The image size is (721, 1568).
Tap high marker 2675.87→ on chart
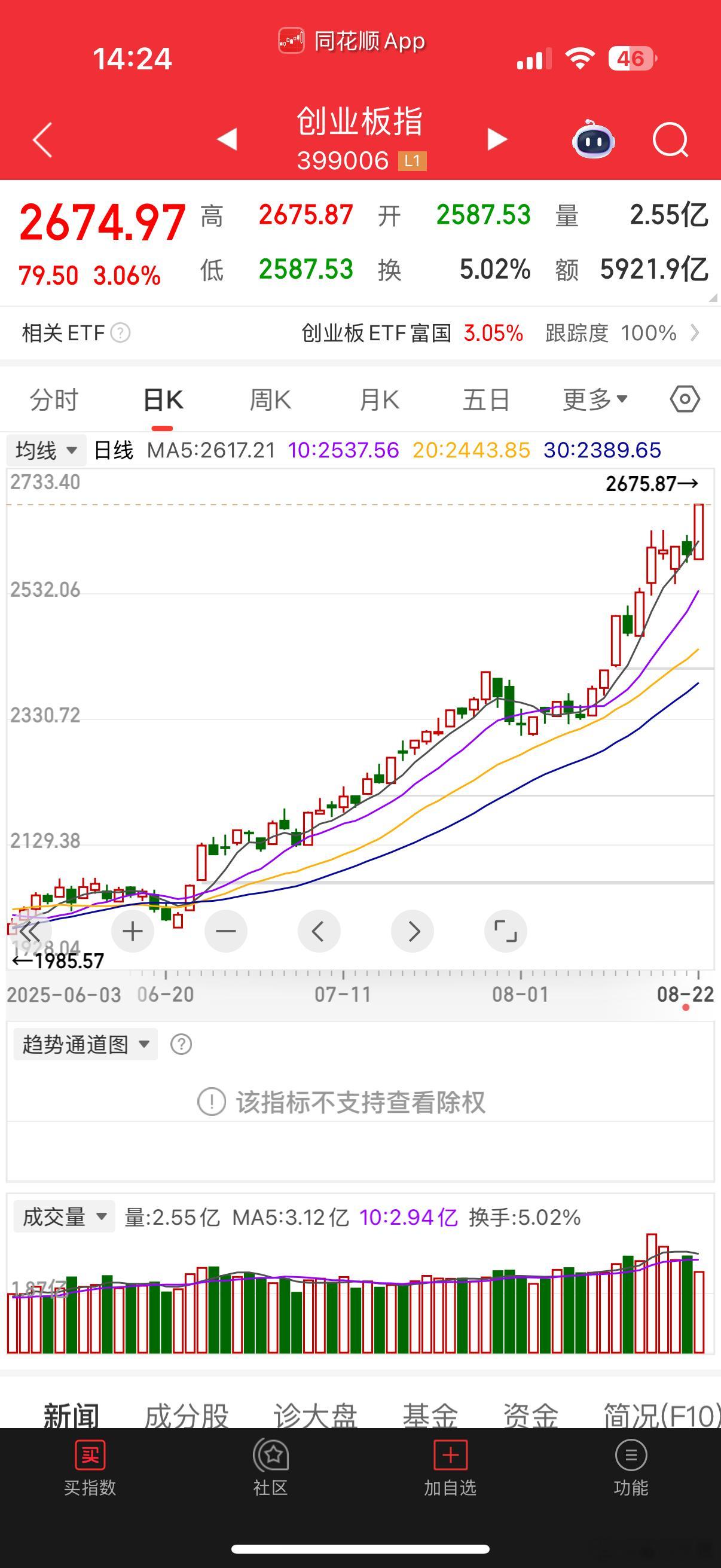652,484
